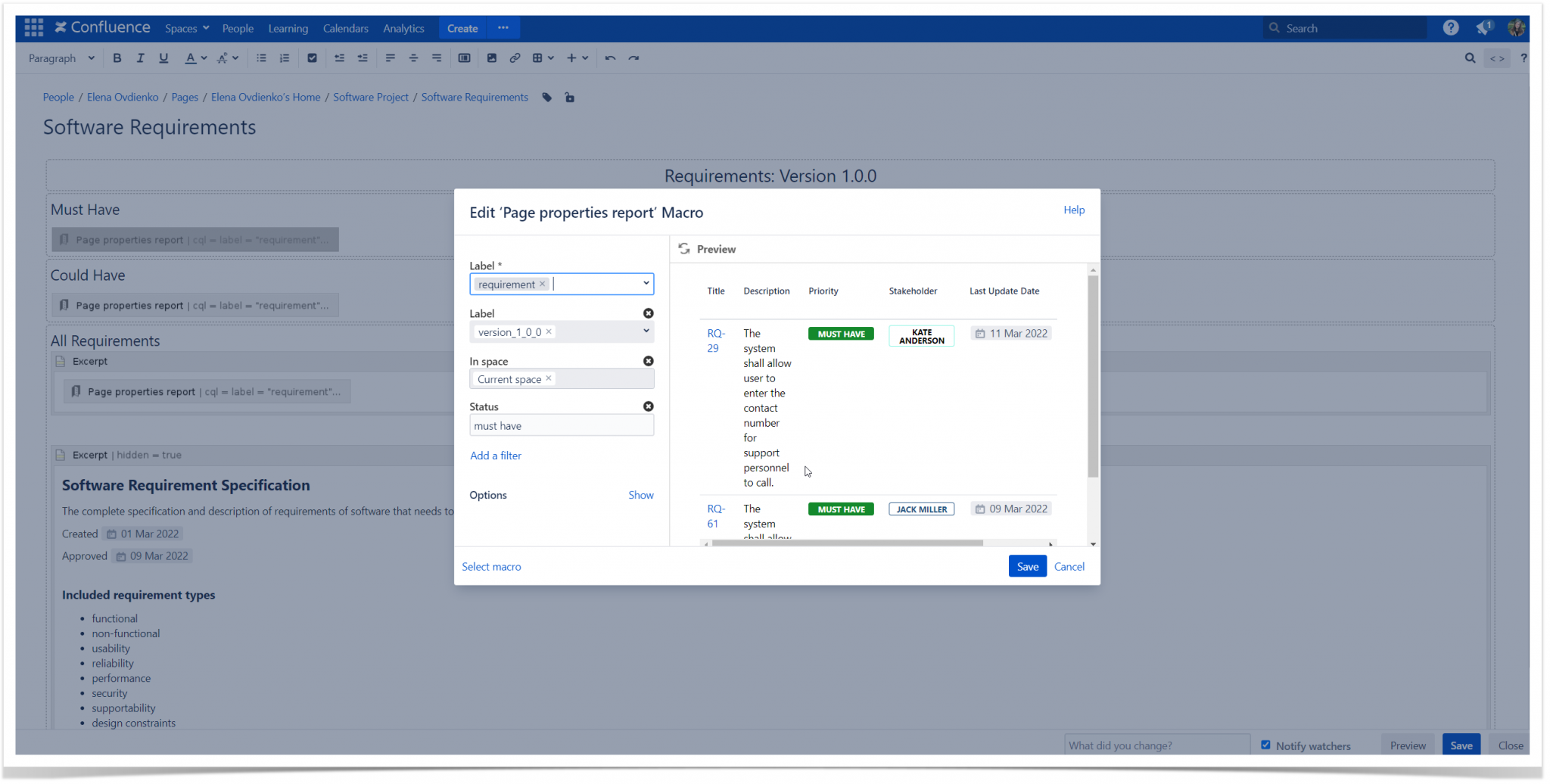Insert a link
The height and width of the screenshot is (784, 1550).
click(515, 58)
